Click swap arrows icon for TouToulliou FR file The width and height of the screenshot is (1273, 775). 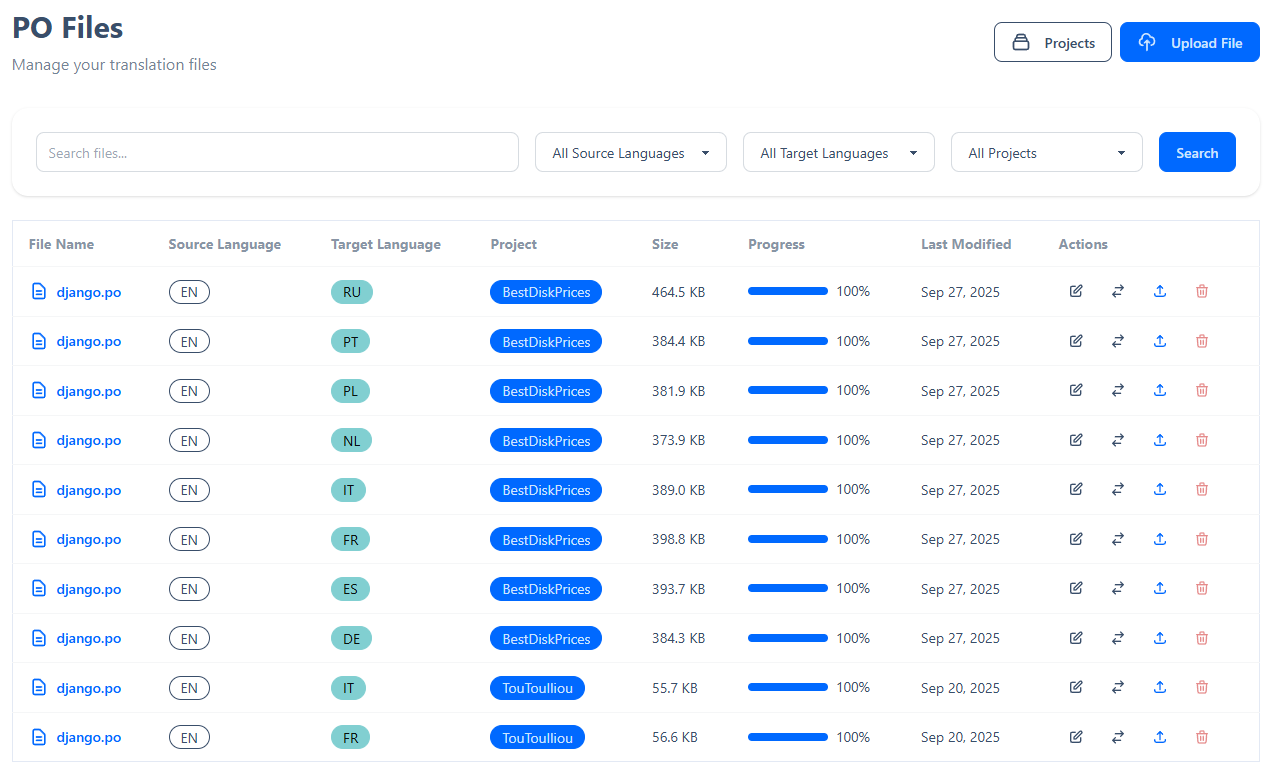point(1118,737)
